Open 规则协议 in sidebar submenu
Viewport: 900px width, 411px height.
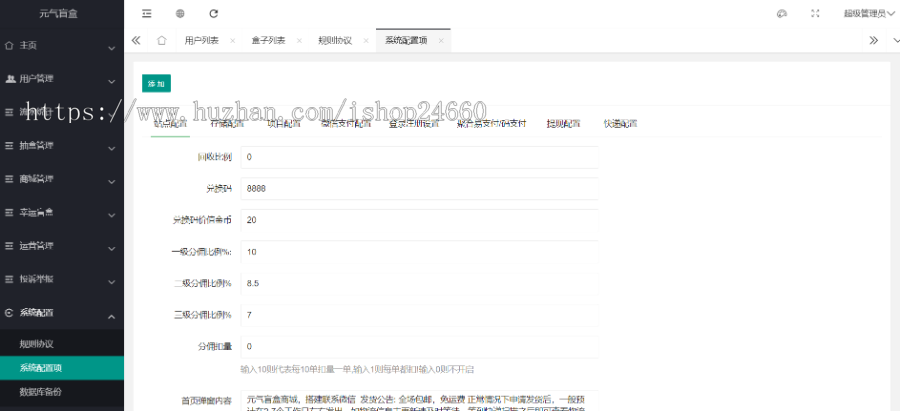[37, 344]
